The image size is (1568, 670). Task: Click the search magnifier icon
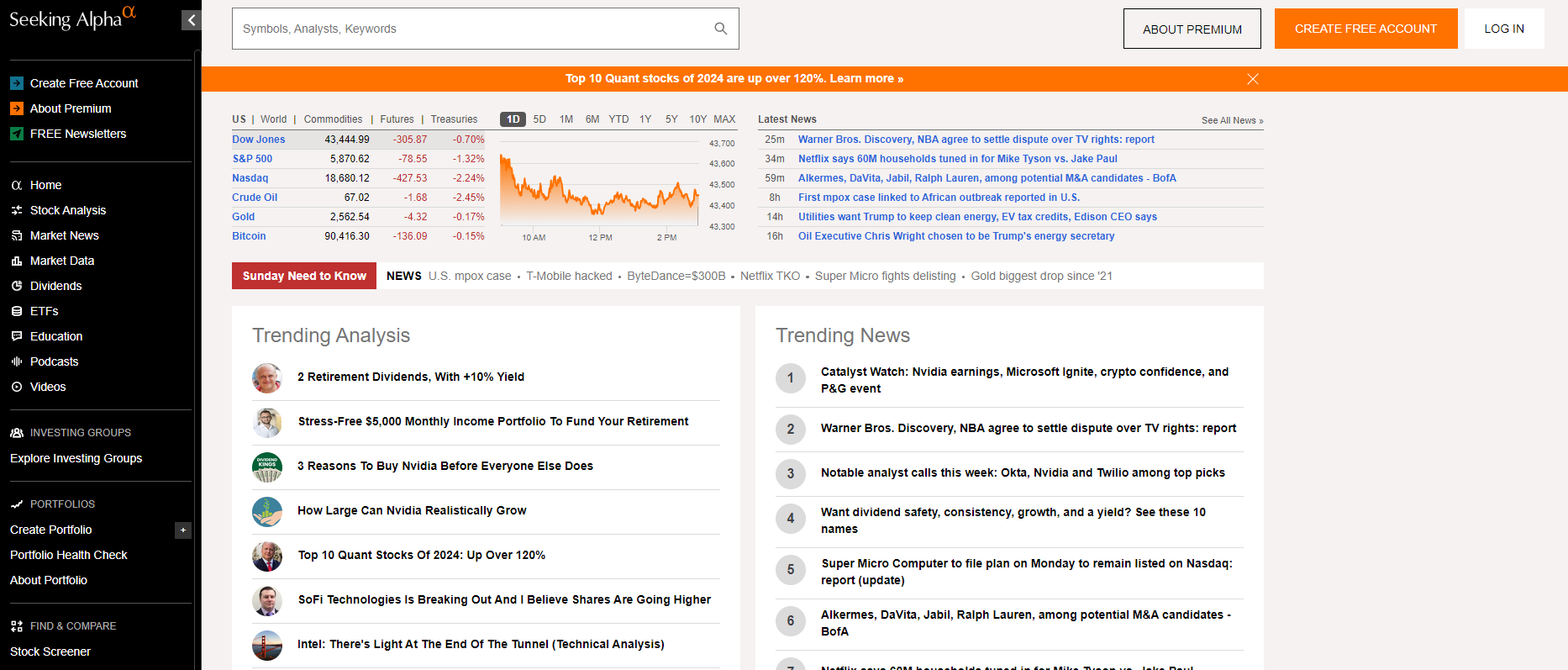coord(720,29)
